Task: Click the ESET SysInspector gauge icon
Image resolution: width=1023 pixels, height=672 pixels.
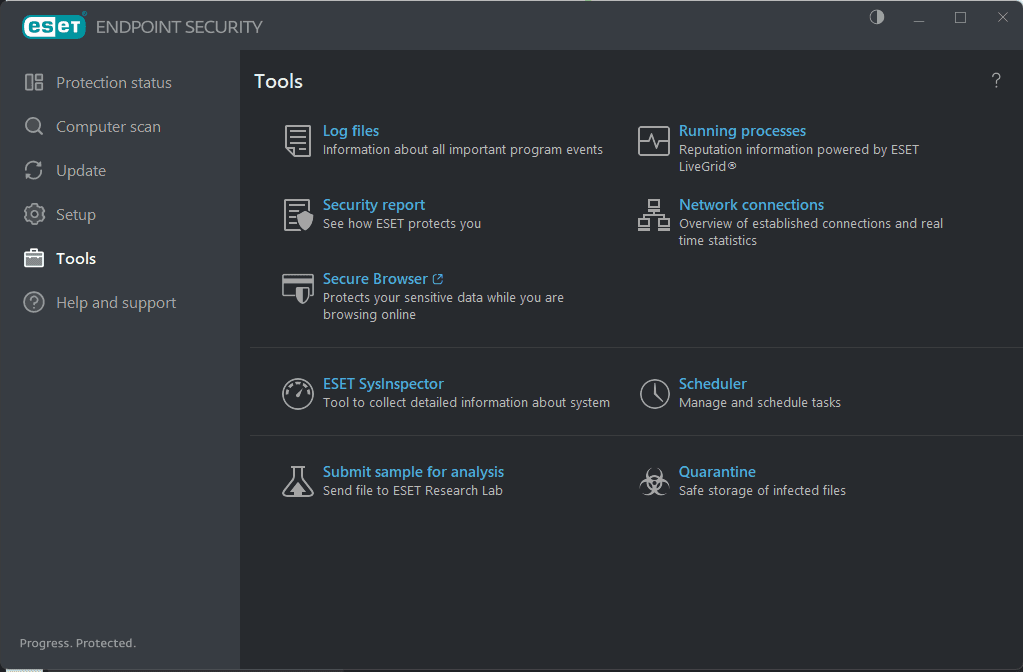Action: click(x=298, y=394)
